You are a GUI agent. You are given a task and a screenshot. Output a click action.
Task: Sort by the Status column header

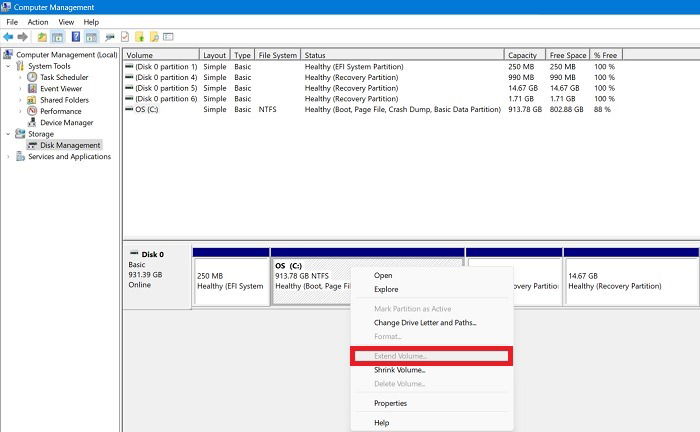click(403, 55)
